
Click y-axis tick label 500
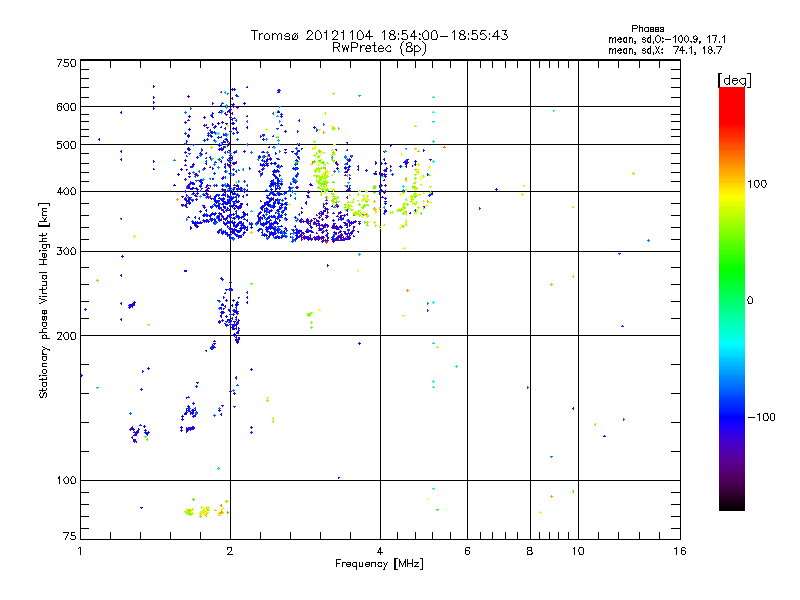click(x=66, y=145)
